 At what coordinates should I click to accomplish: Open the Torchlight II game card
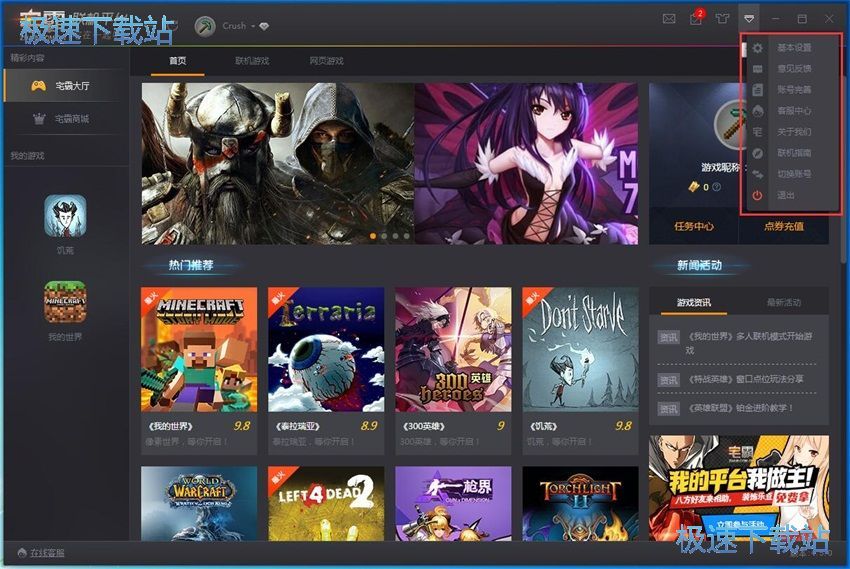pyautogui.click(x=580, y=503)
